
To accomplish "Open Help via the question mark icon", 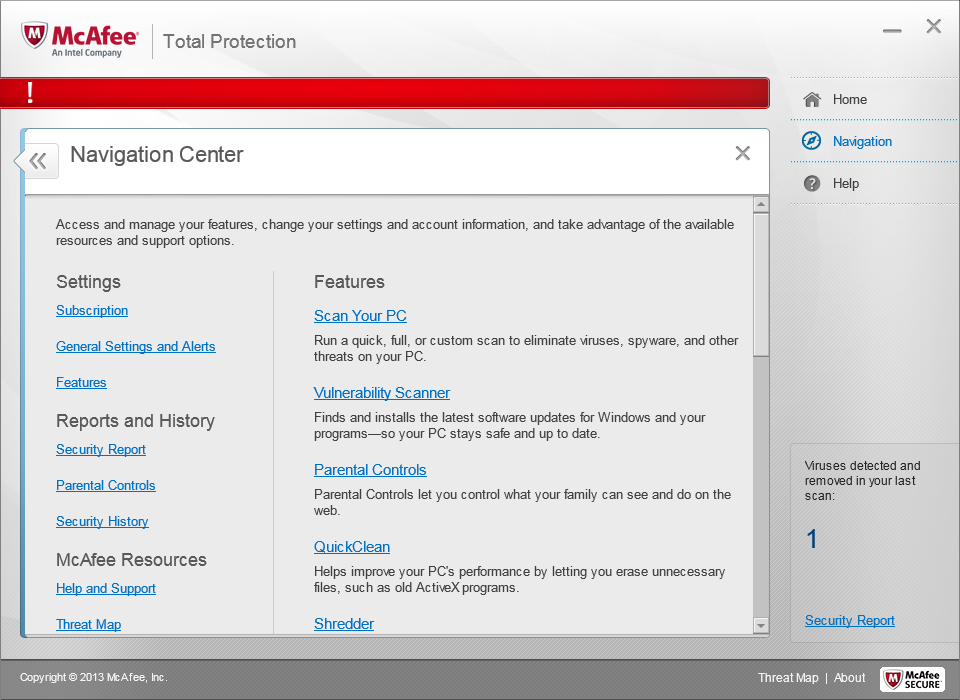I will tap(812, 183).
